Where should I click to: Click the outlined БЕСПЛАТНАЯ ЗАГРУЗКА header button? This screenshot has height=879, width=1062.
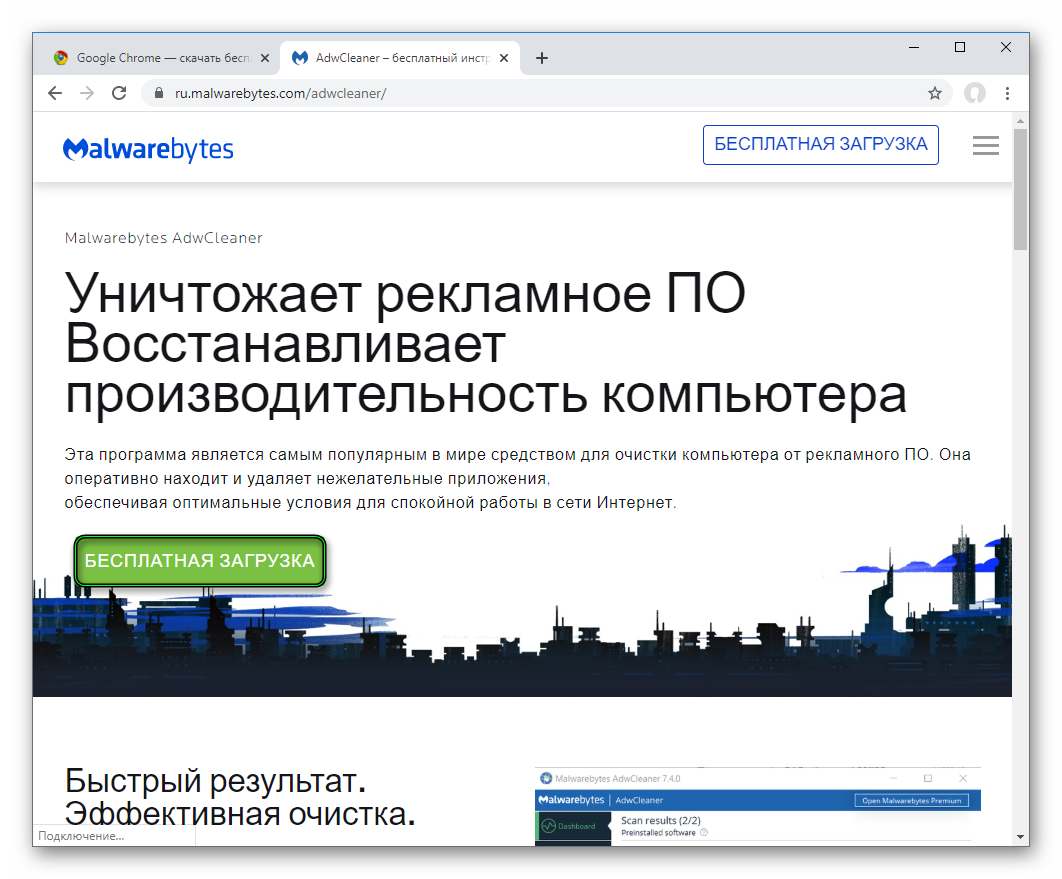pyautogui.click(x=820, y=144)
